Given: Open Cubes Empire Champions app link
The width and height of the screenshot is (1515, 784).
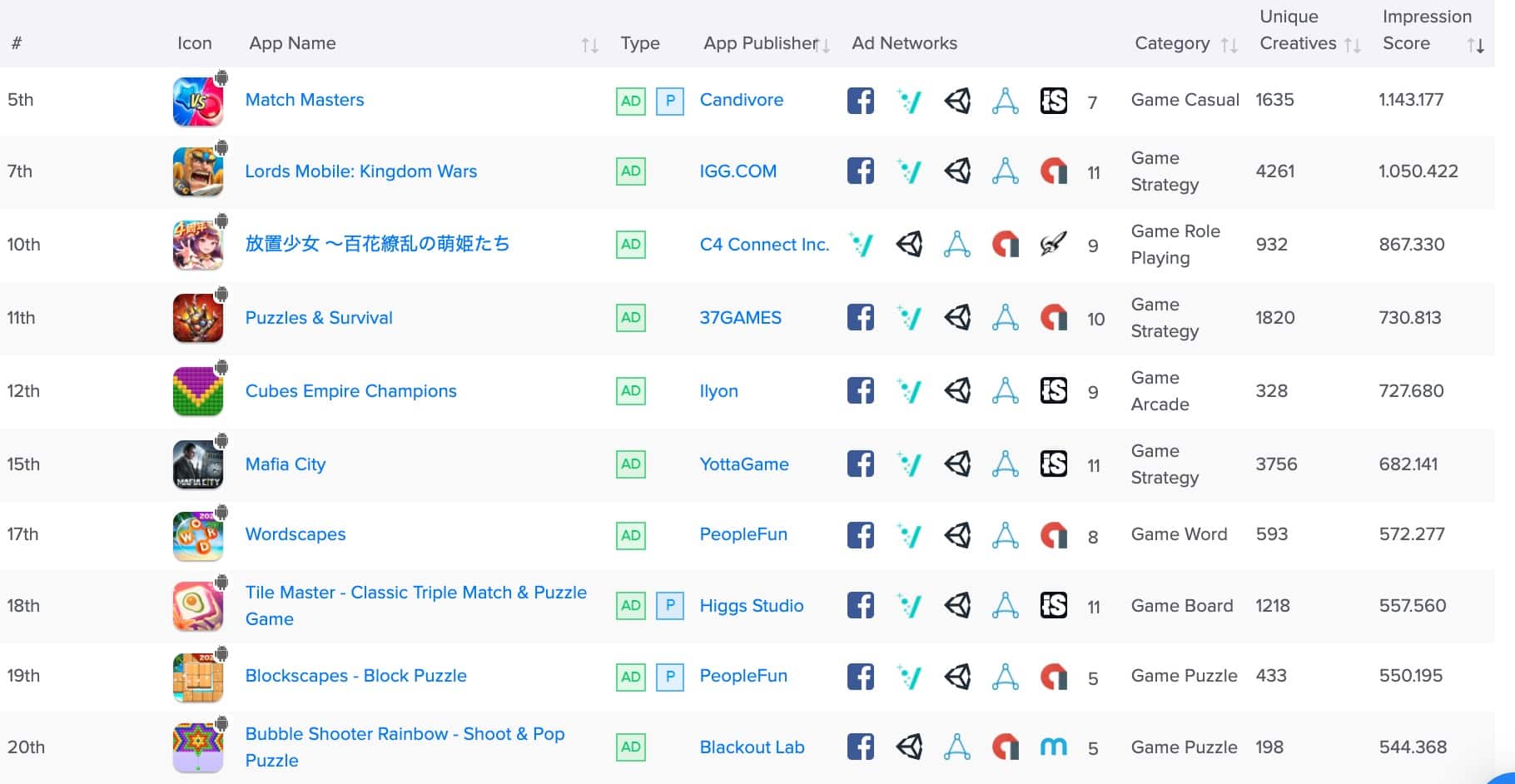Looking at the screenshot, I should [x=350, y=391].
